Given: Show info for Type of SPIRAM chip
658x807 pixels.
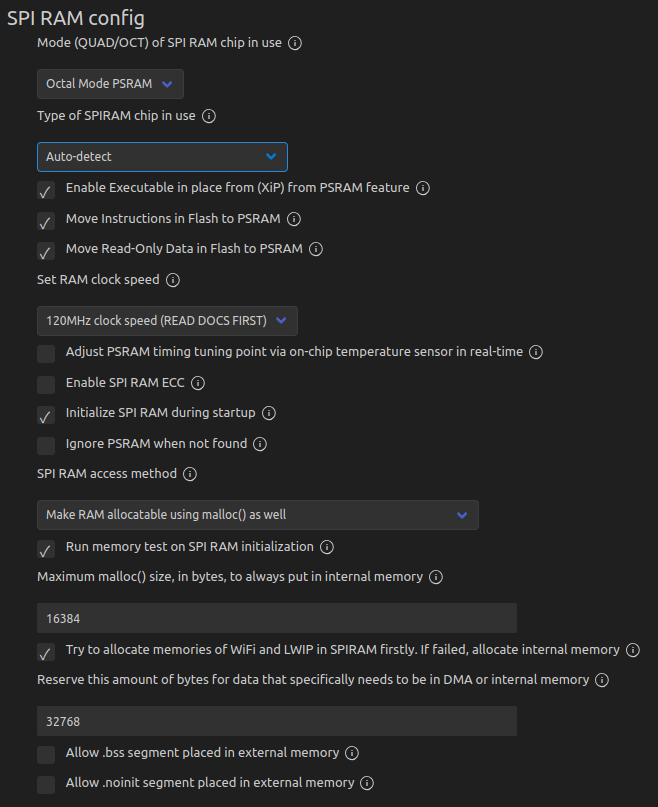Looking at the screenshot, I should click(209, 116).
